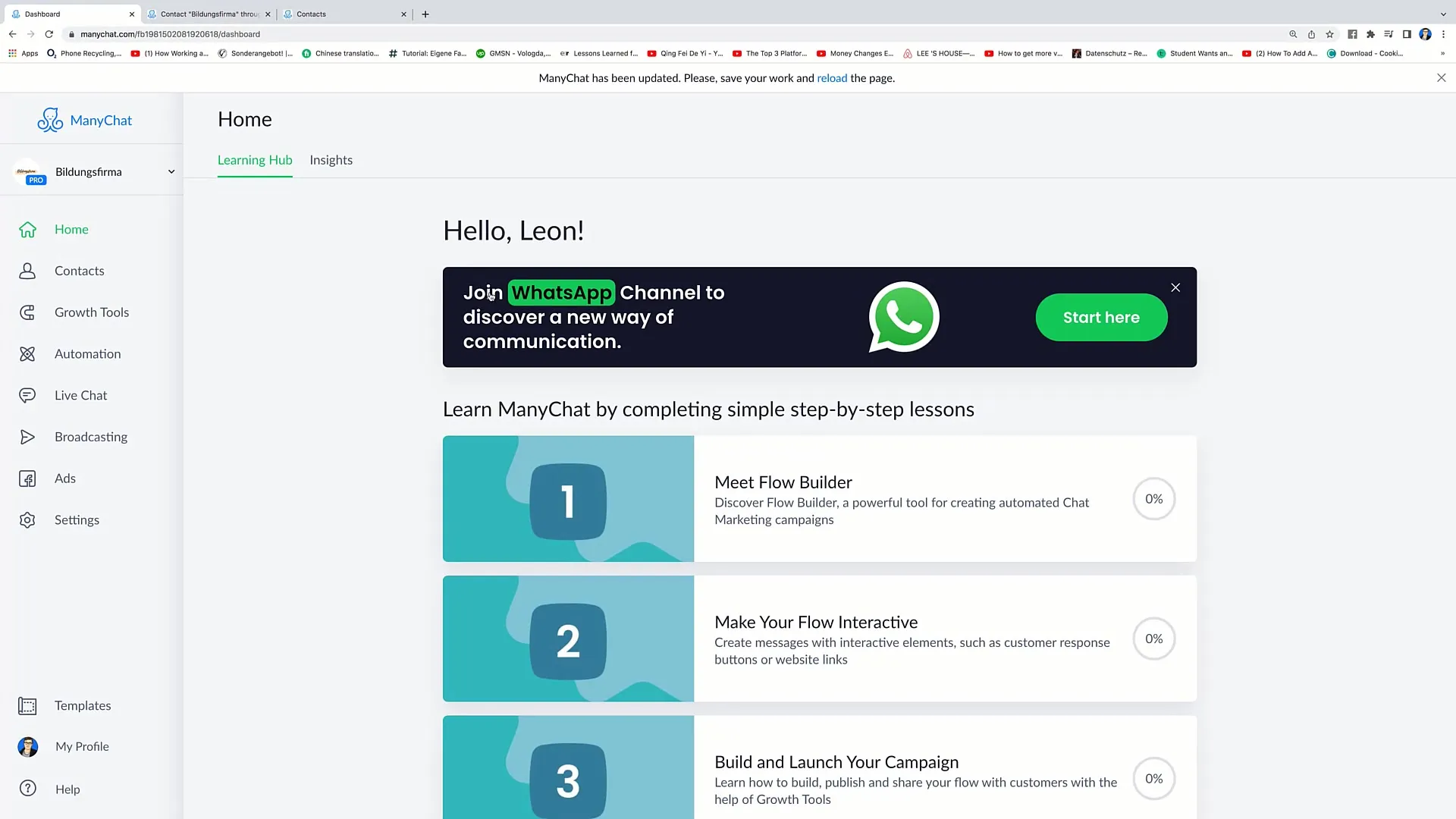Open tab search chevron in Chrome
This screenshot has height=819, width=1456.
[1442, 14]
